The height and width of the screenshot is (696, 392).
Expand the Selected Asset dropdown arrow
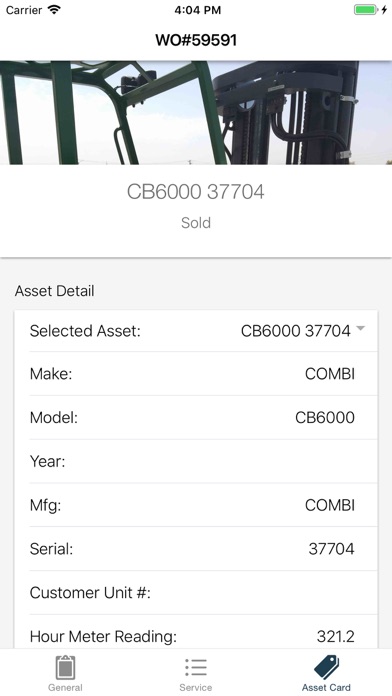pos(360,328)
